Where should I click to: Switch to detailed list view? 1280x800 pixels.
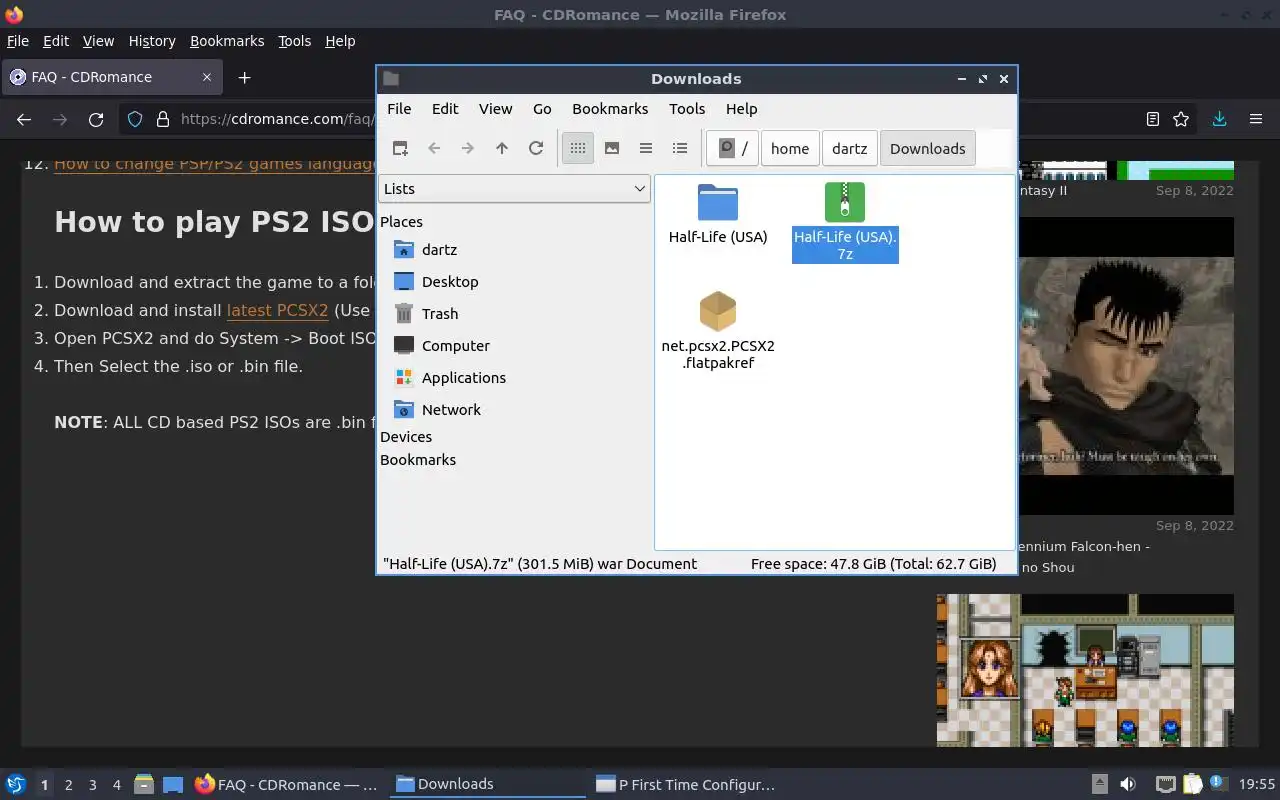pos(680,148)
